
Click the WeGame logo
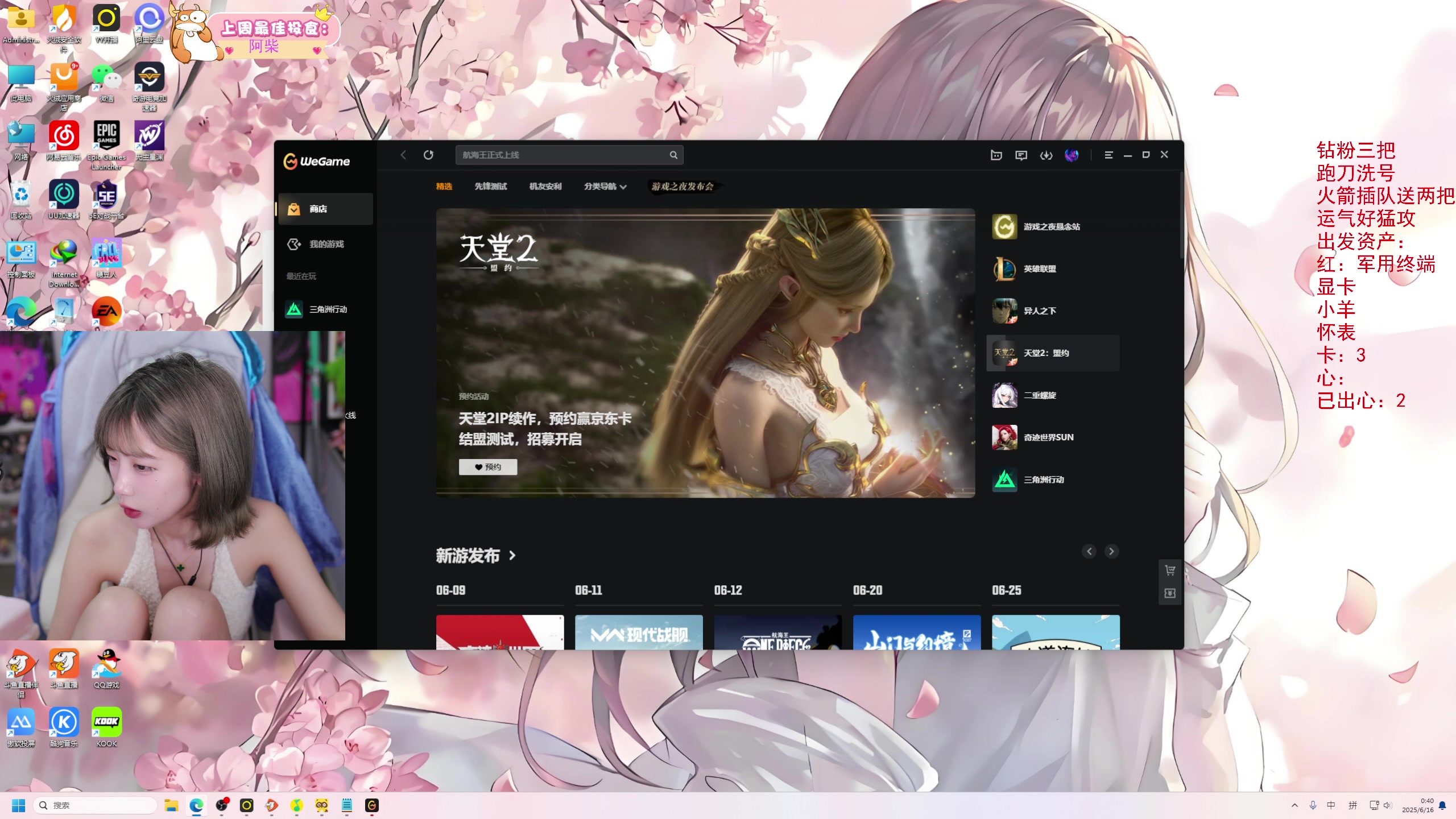317,162
